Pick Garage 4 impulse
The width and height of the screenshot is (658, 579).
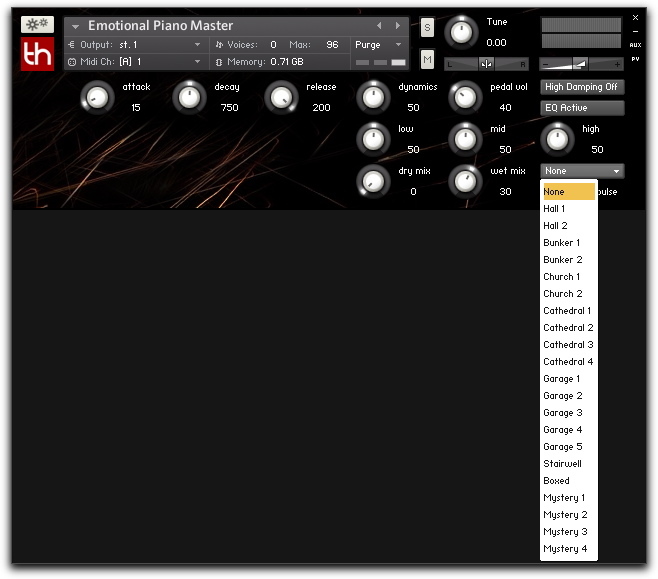pos(569,430)
